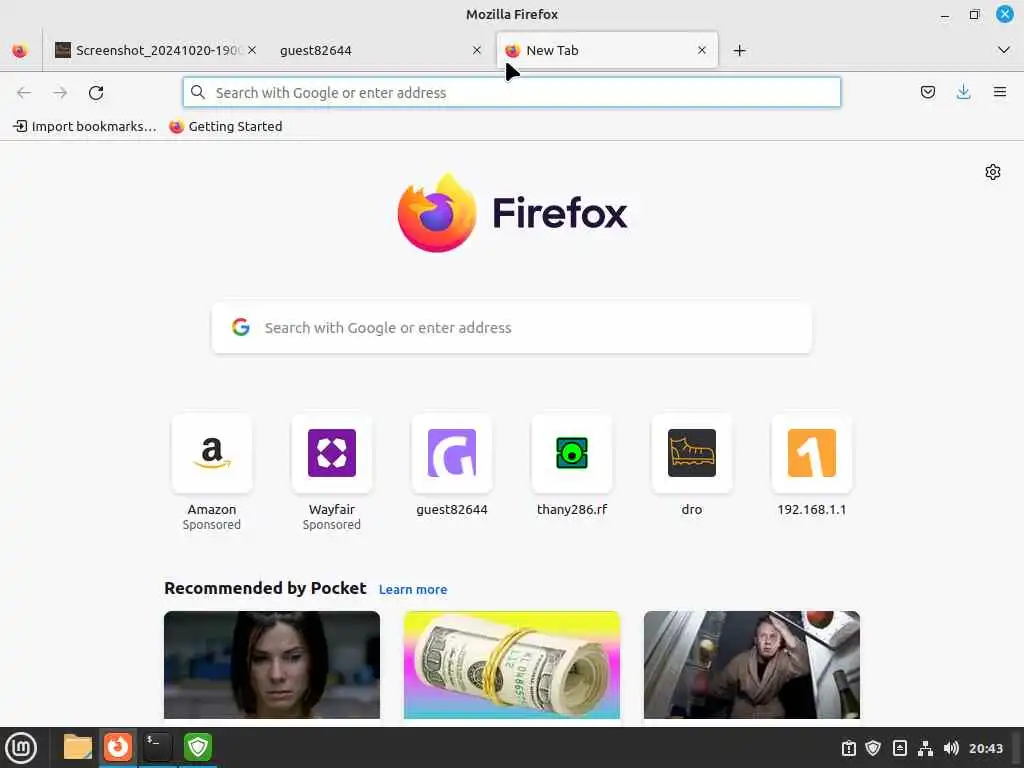The width and height of the screenshot is (1024, 768).
Task: Open the Terminal from the taskbar
Action: point(157,747)
